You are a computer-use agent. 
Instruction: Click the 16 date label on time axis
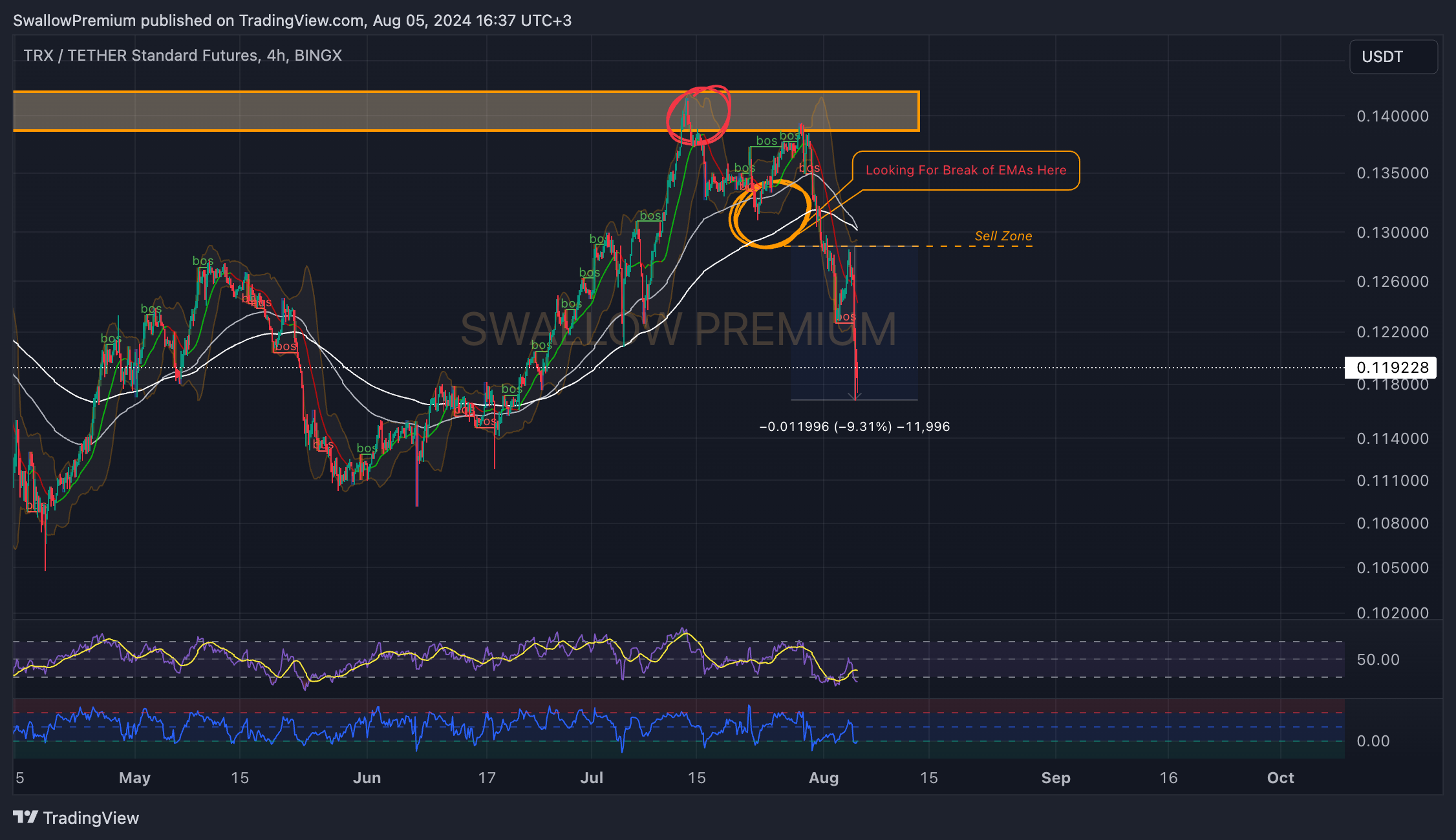click(x=1168, y=778)
